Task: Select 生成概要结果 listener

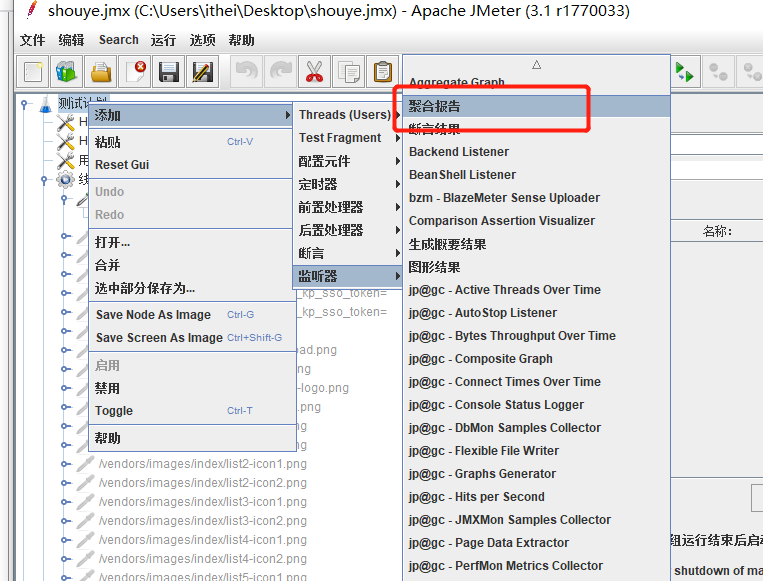Action: (536, 244)
